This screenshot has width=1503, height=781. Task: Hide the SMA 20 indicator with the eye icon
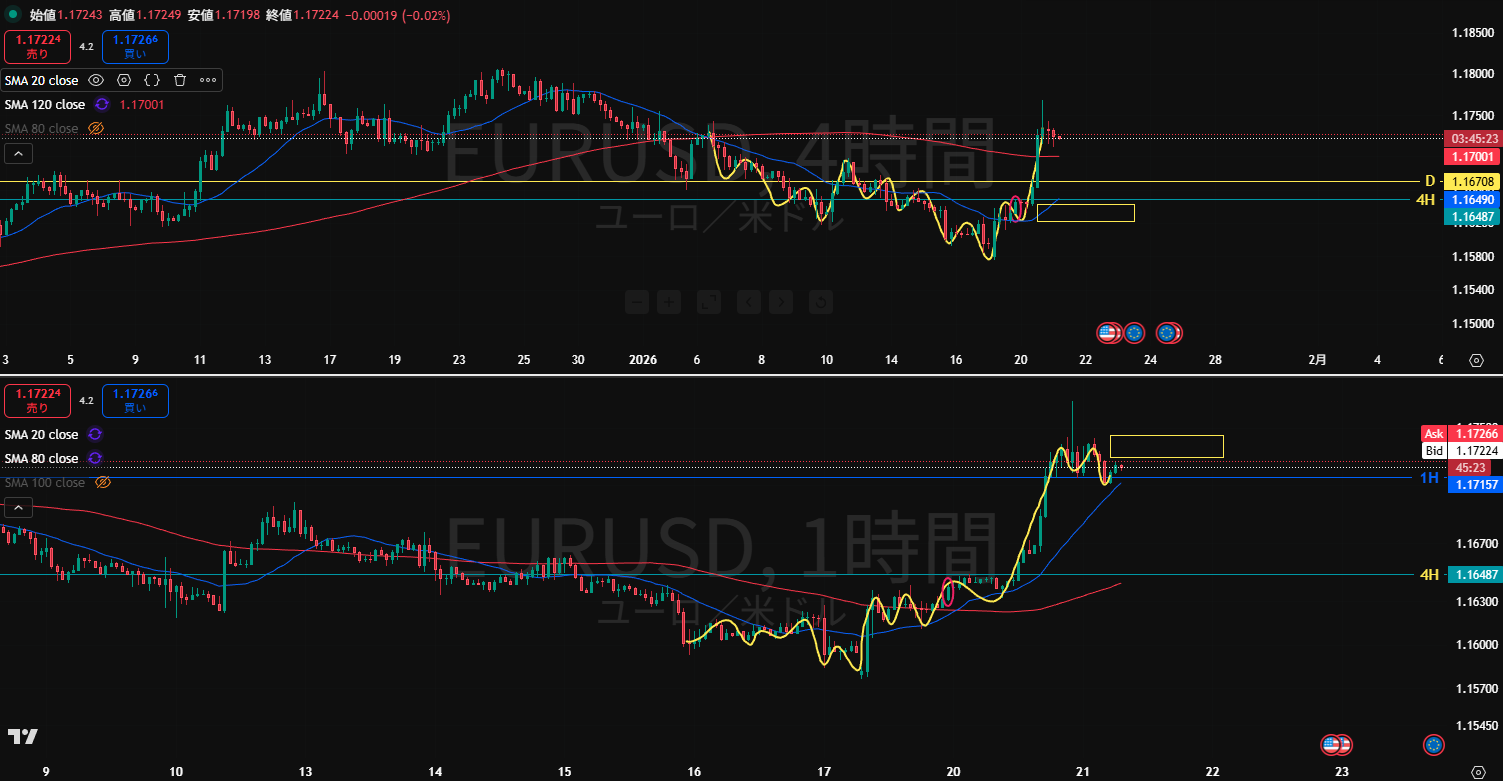point(96,80)
